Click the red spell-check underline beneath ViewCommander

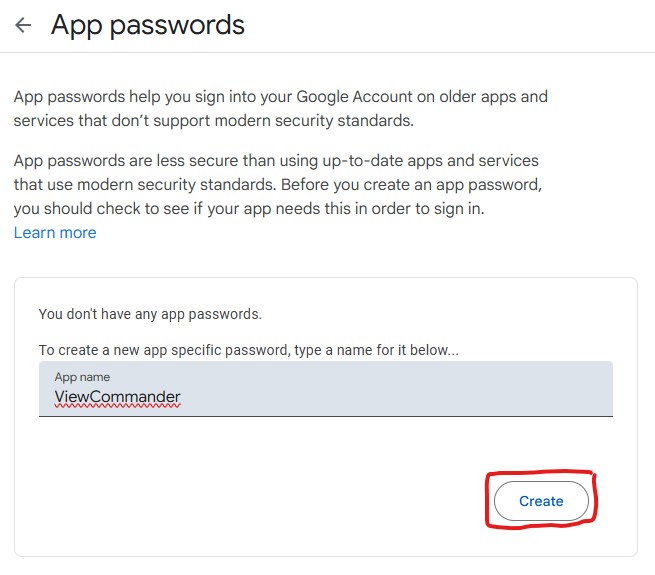click(117, 407)
